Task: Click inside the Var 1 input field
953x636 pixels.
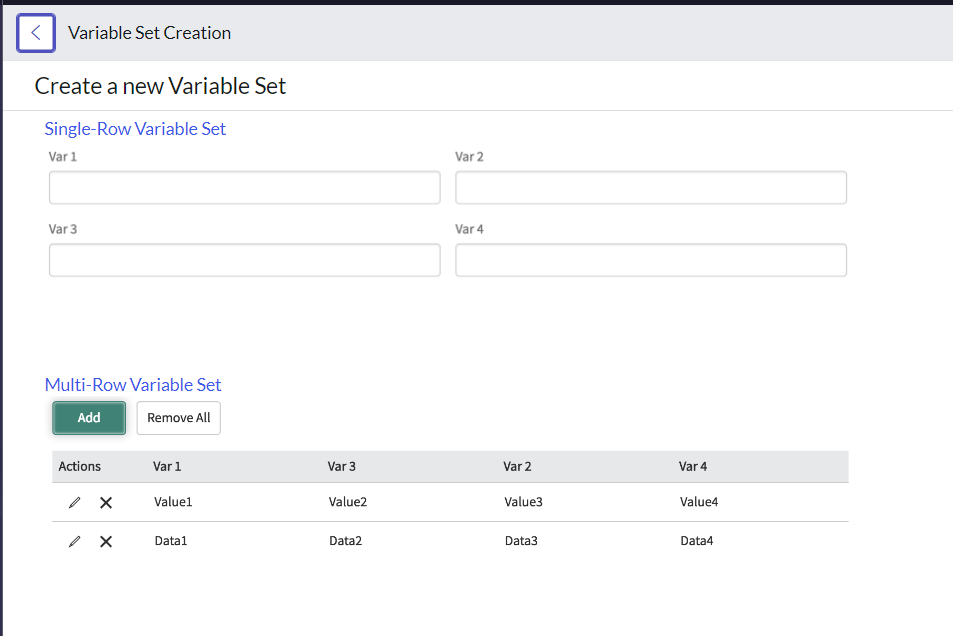Action: coord(244,187)
